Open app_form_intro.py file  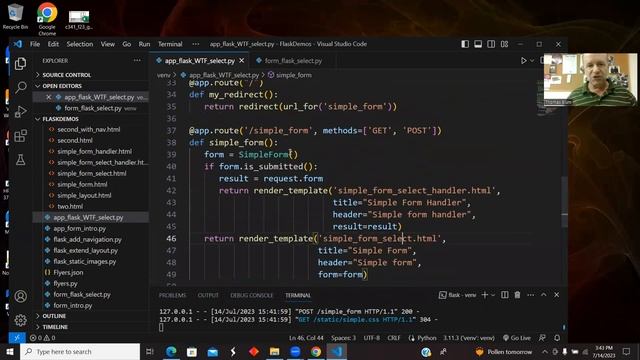click(80, 229)
